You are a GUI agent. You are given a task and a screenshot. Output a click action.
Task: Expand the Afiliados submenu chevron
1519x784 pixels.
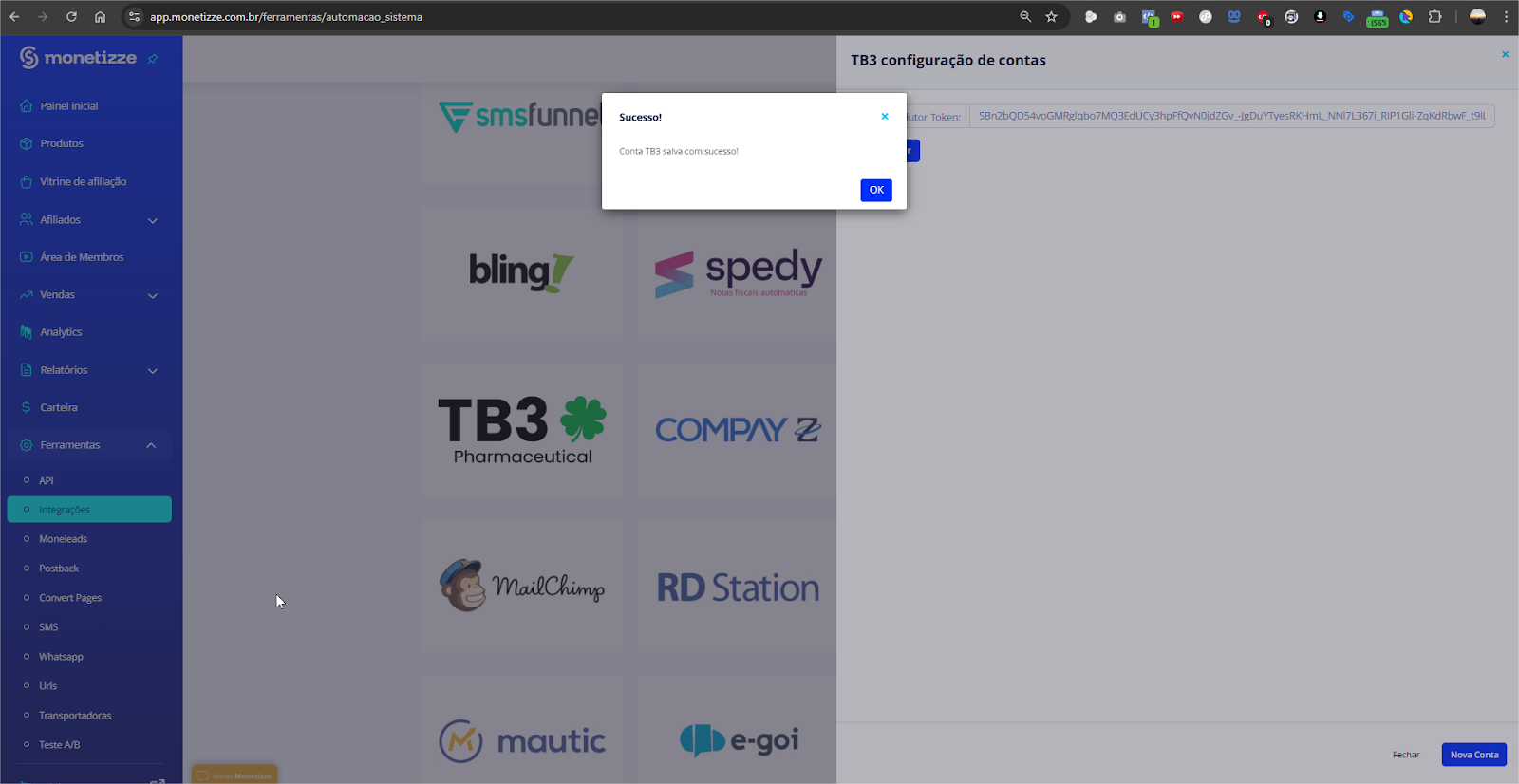coord(153,220)
